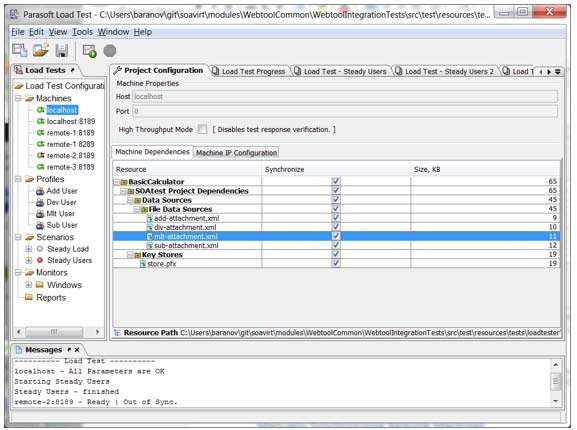This screenshot has width=577, height=430.
Task: Uncheck Synchronize for store.pfx
Action: point(336,263)
